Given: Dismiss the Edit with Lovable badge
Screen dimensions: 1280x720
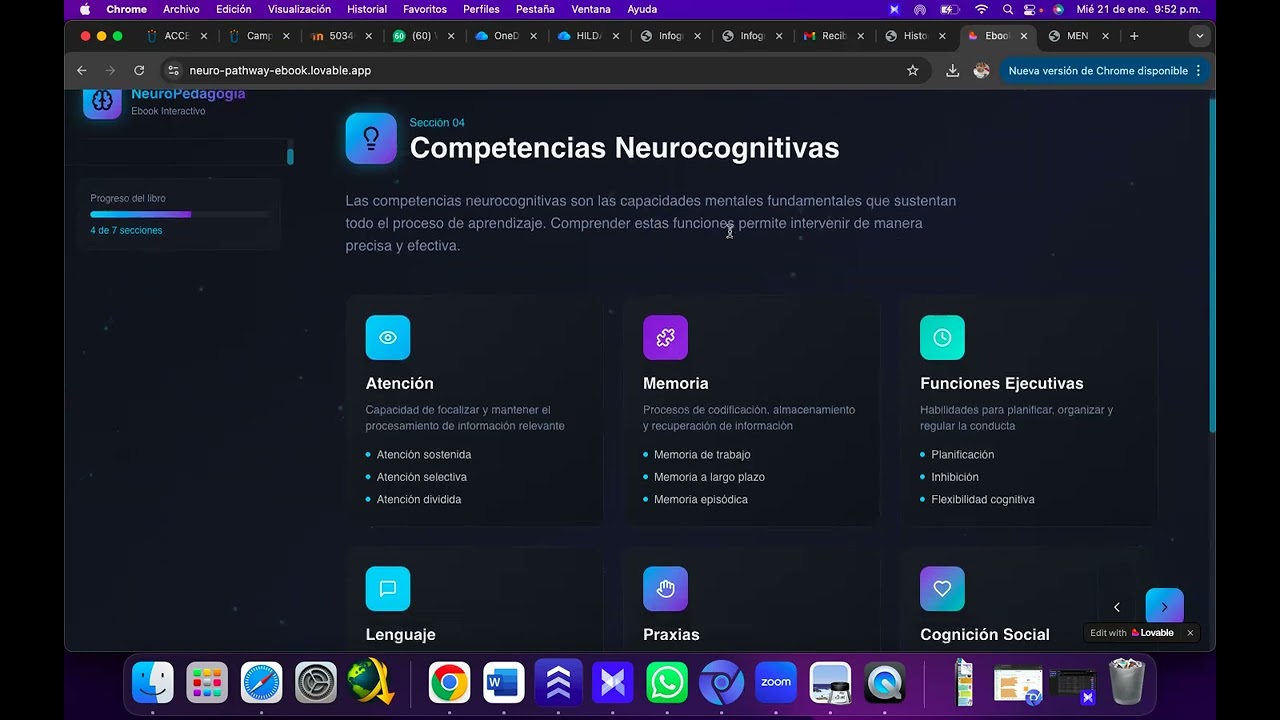Looking at the screenshot, I should click(x=1190, y=633).
